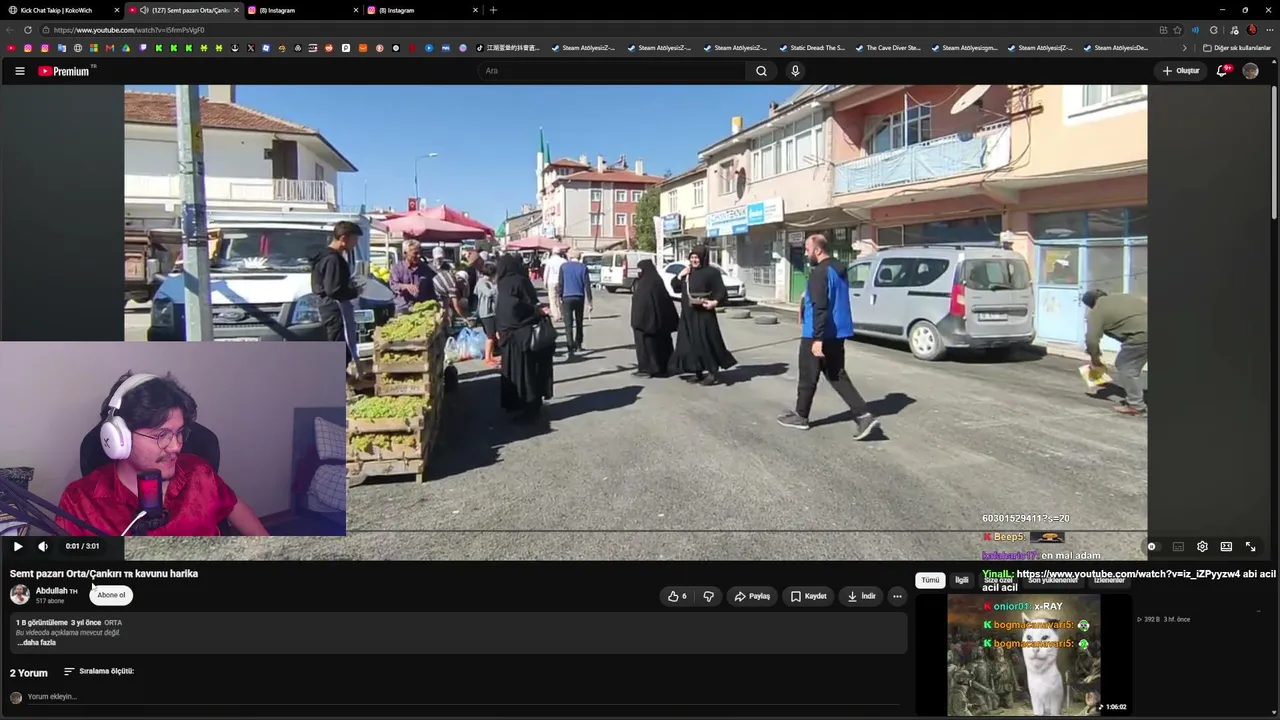This screenshot has width=1280, height=720.
Task: Go back with the browser back arrow
Action: click(10, 30)
